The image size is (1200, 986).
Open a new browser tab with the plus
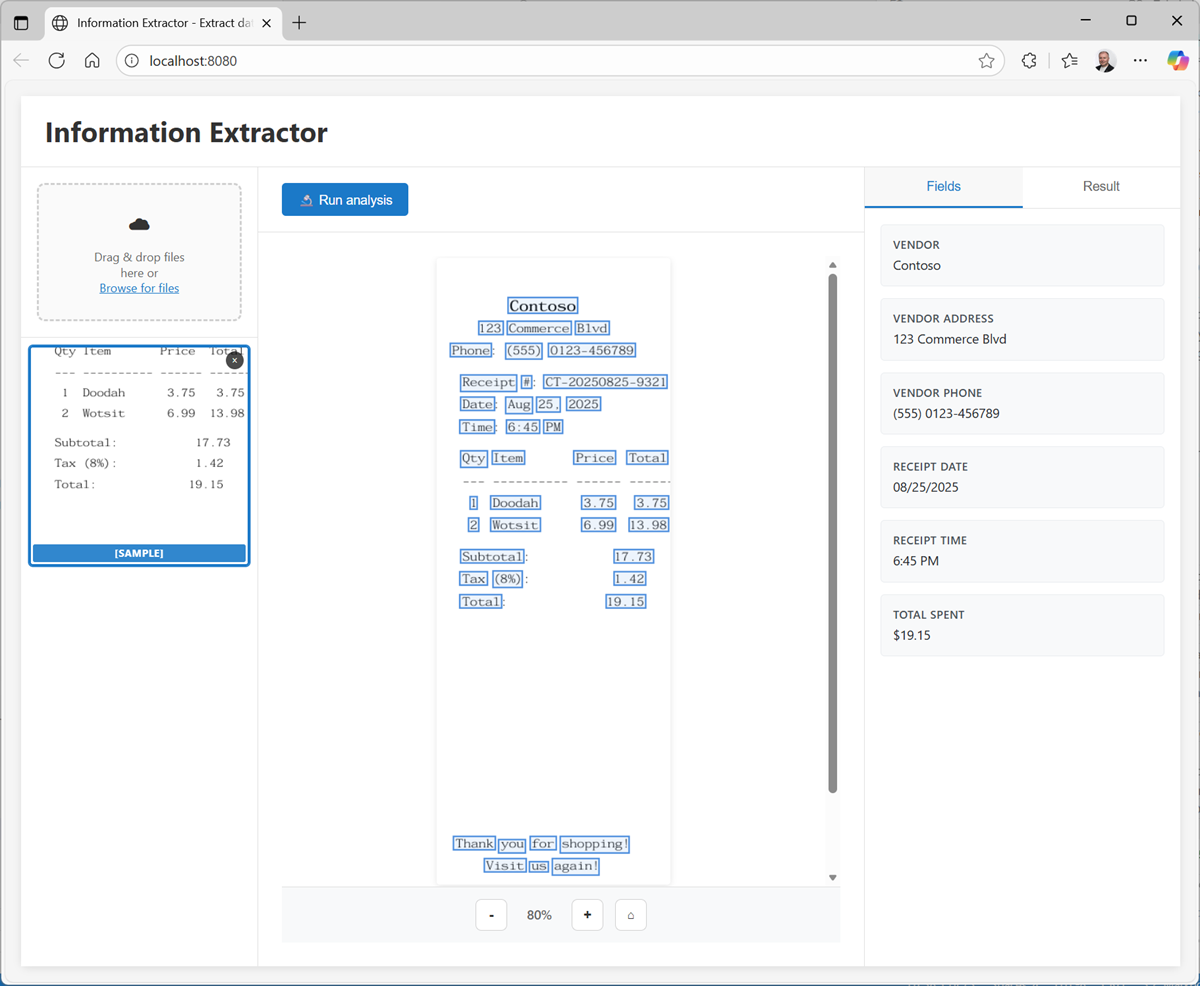coord(298,21)
